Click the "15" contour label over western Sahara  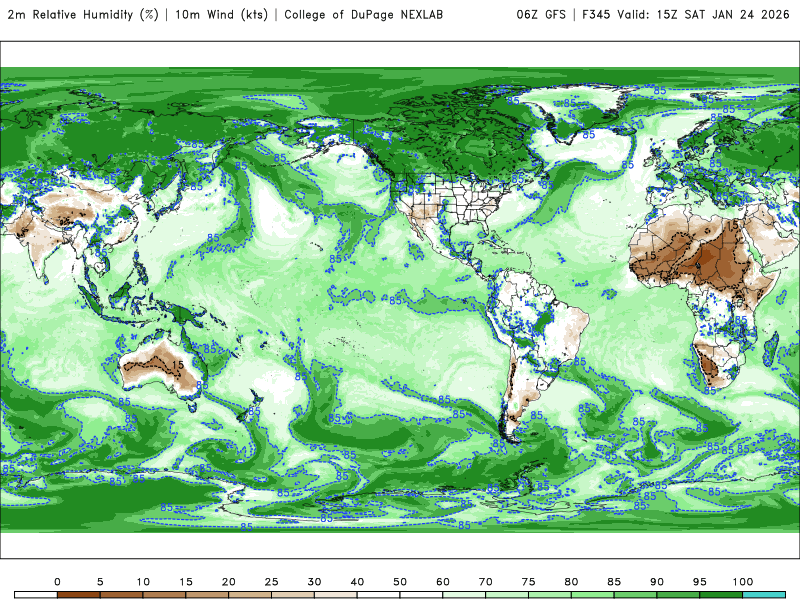point(650,255)
